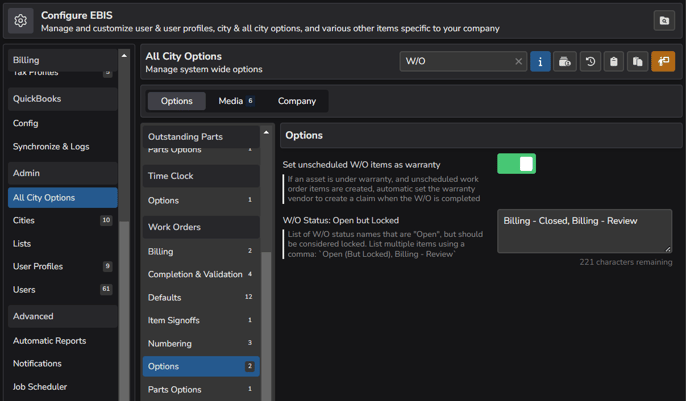Click the Billing sidebar section header
This screenshot has width=686, height=401.
(63, 60)
